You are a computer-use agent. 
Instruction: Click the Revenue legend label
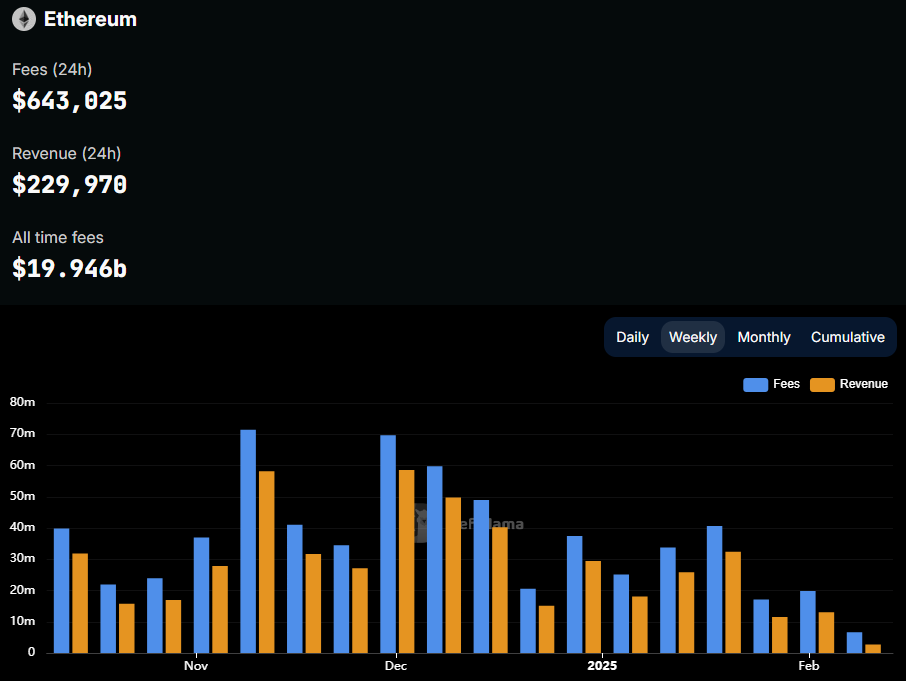[x=864, y=384]
